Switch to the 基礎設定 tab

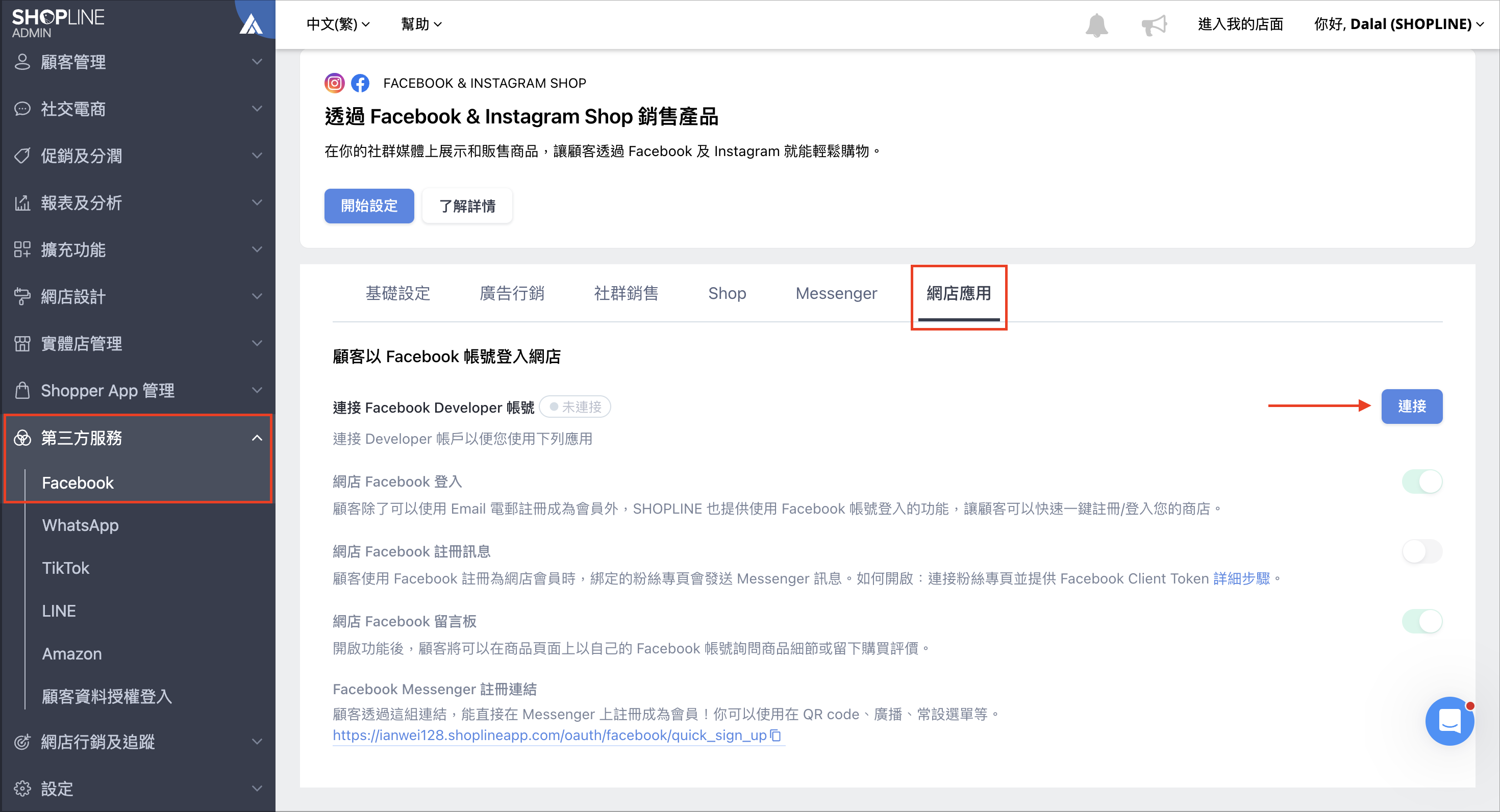coord(398,293)
